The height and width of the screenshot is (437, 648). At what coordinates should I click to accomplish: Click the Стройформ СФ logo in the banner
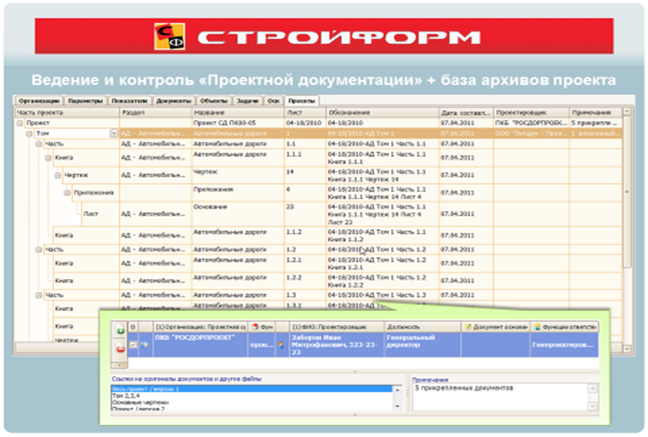tap(169, 36)
